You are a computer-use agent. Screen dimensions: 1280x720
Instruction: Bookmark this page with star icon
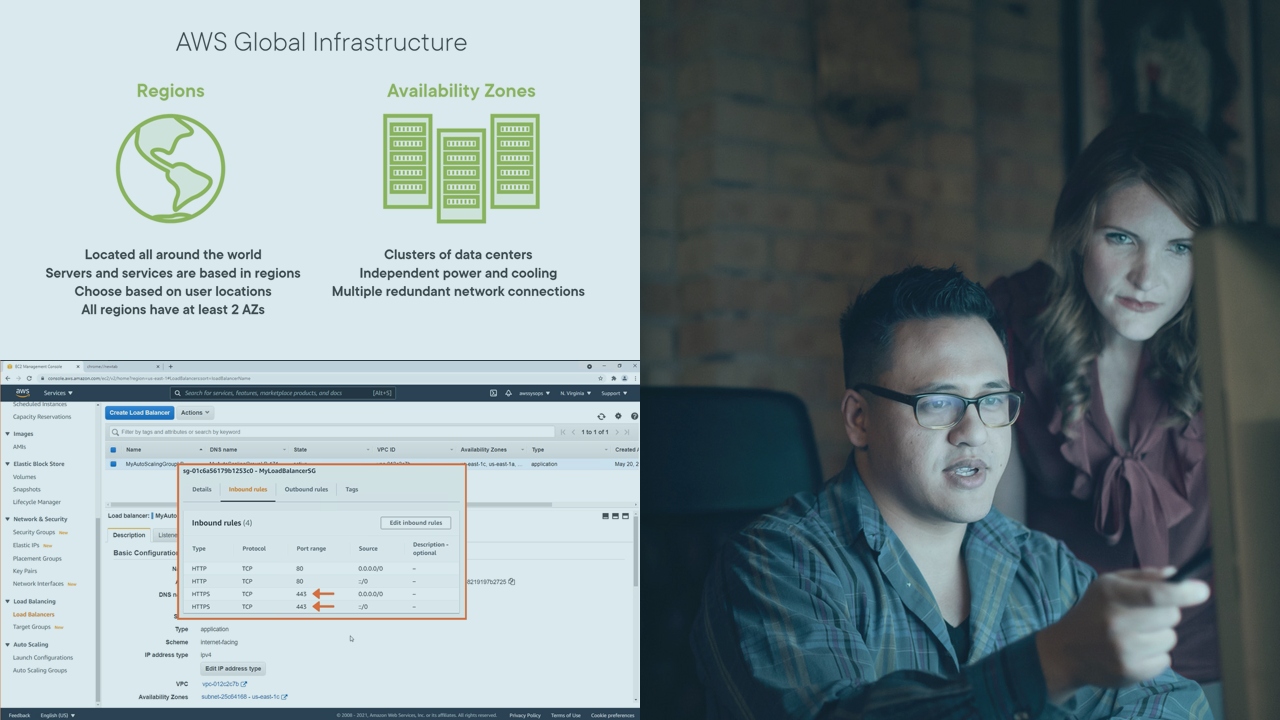pos(601,378)
